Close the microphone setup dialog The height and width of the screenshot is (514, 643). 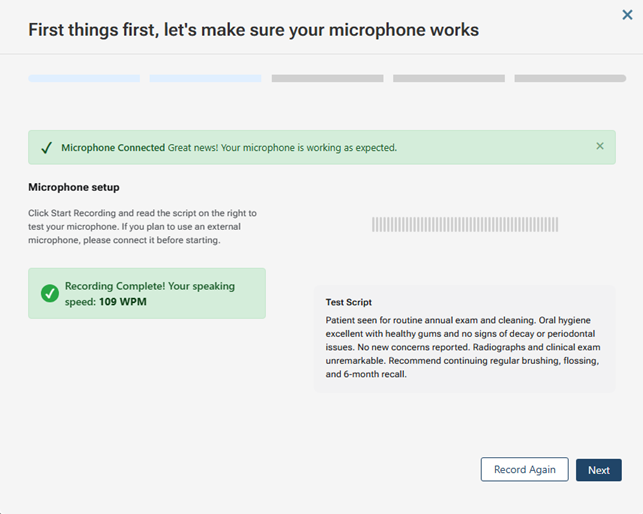coord(627,15)
